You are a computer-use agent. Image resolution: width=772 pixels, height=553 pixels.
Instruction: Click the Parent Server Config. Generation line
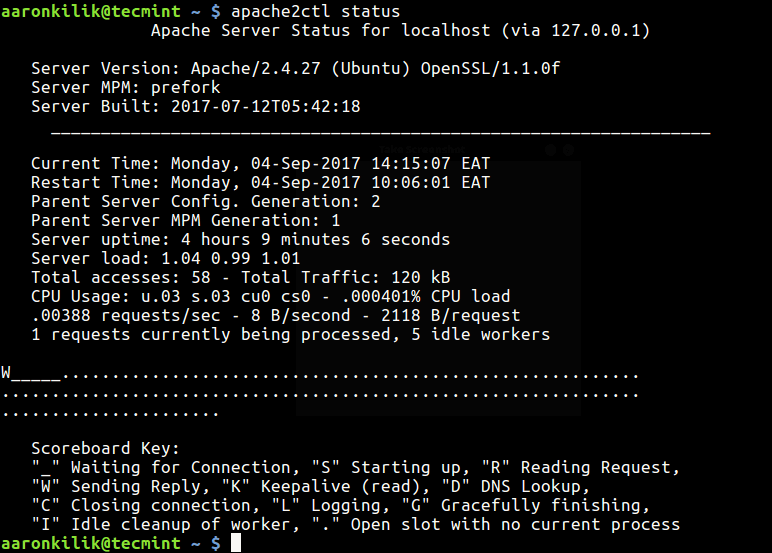(x=206, y=201)
